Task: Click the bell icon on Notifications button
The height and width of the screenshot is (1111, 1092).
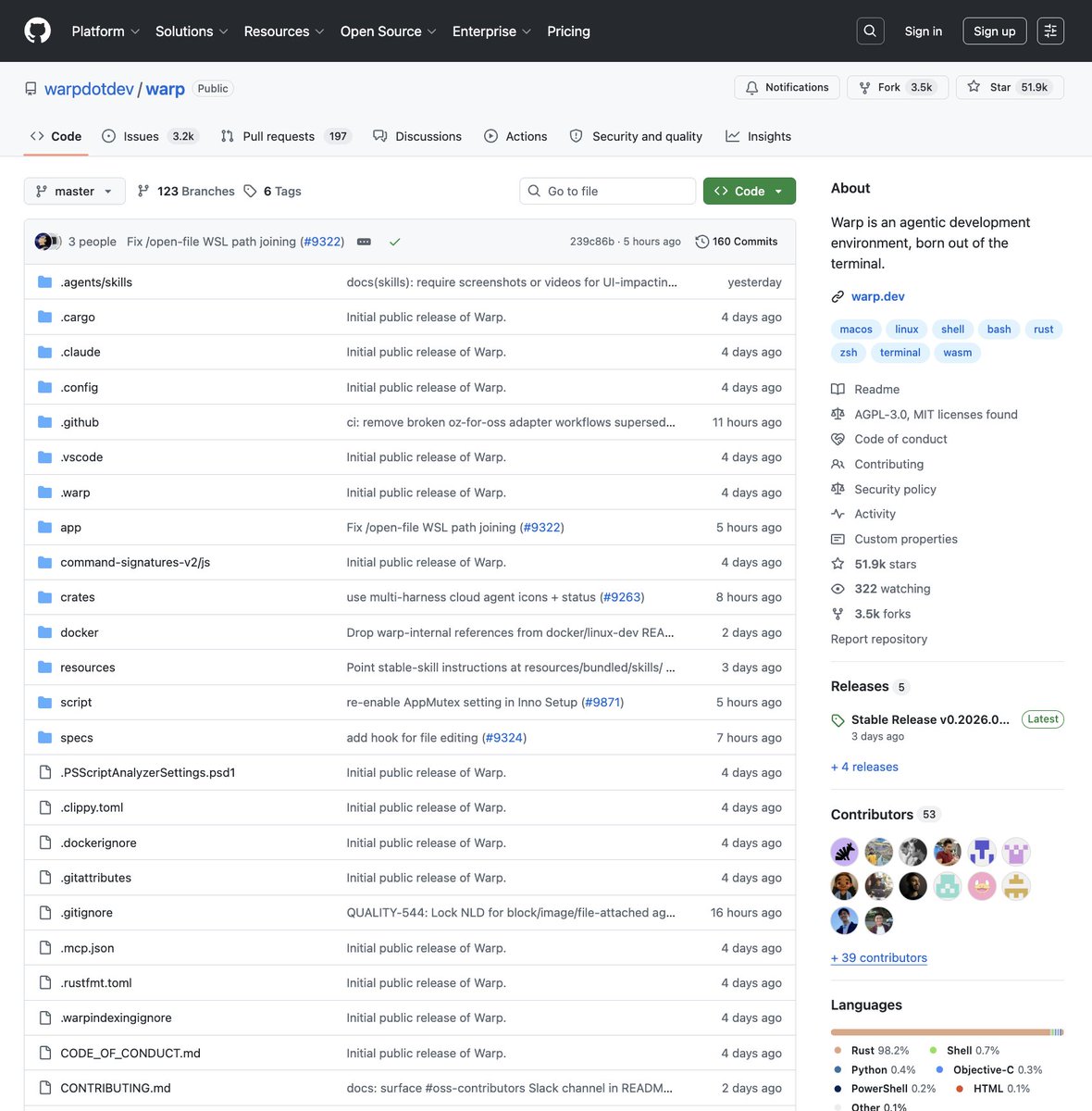Action: [x=751, y=87]
